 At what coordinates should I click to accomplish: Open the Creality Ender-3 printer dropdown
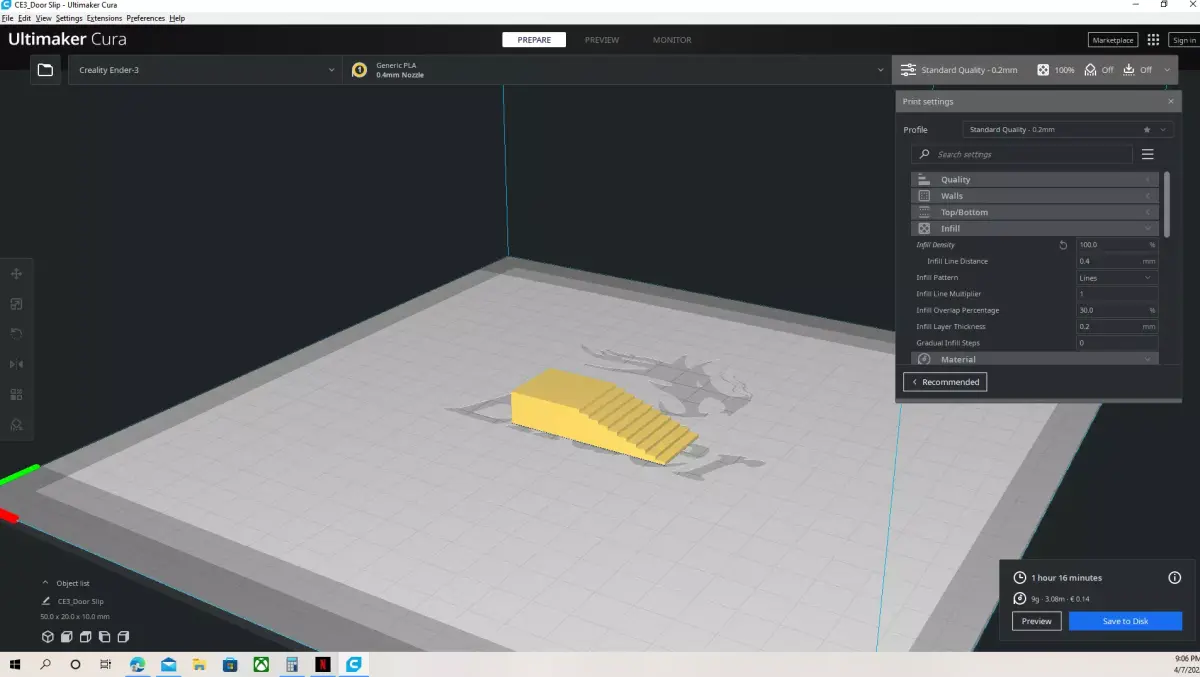(x=205, y=70)
